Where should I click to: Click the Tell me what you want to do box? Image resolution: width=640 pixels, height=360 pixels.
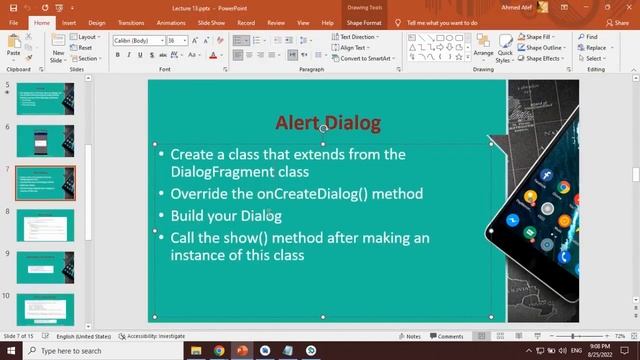pos(442,23)
